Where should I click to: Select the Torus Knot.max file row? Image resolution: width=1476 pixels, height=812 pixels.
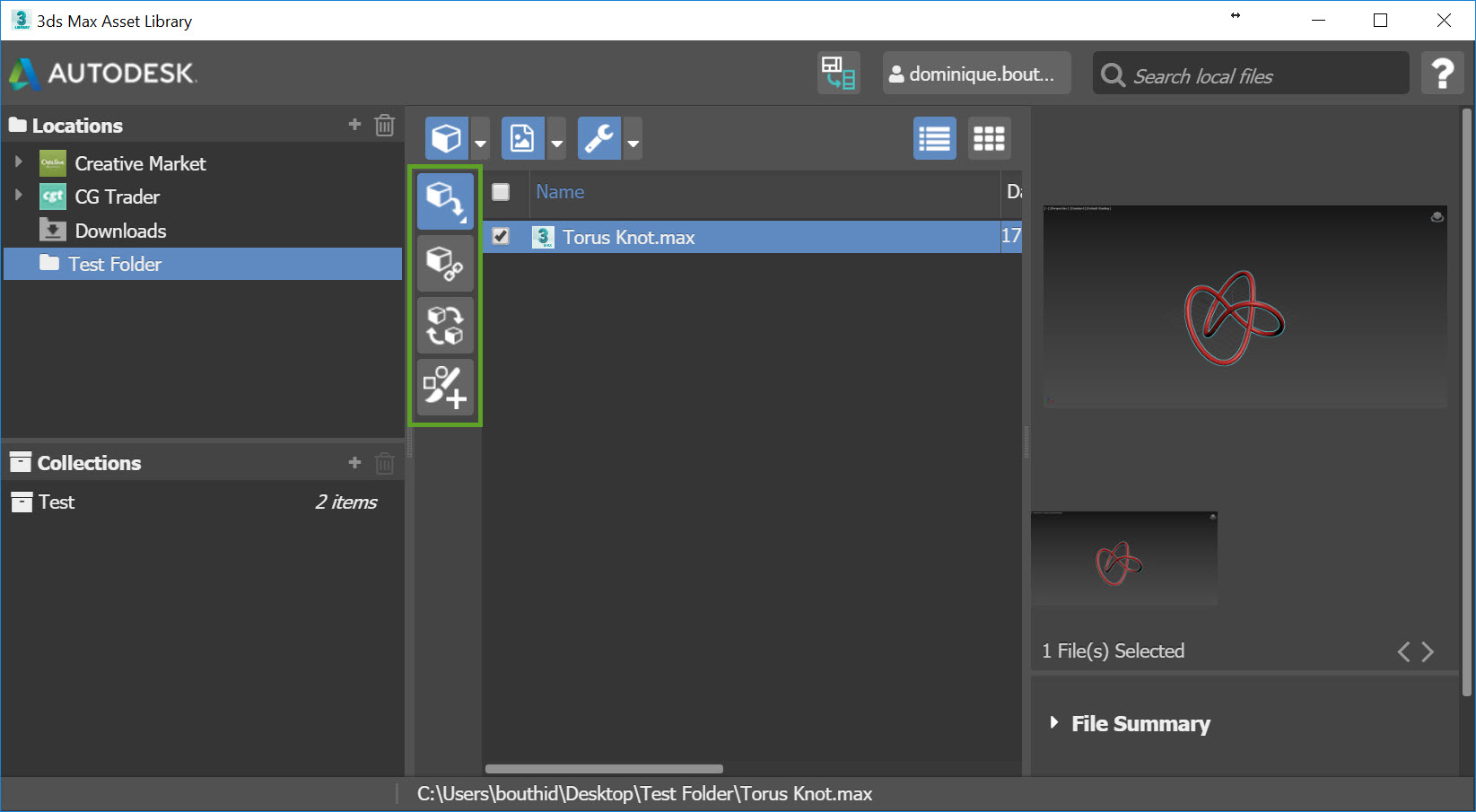tap(752, 237)
